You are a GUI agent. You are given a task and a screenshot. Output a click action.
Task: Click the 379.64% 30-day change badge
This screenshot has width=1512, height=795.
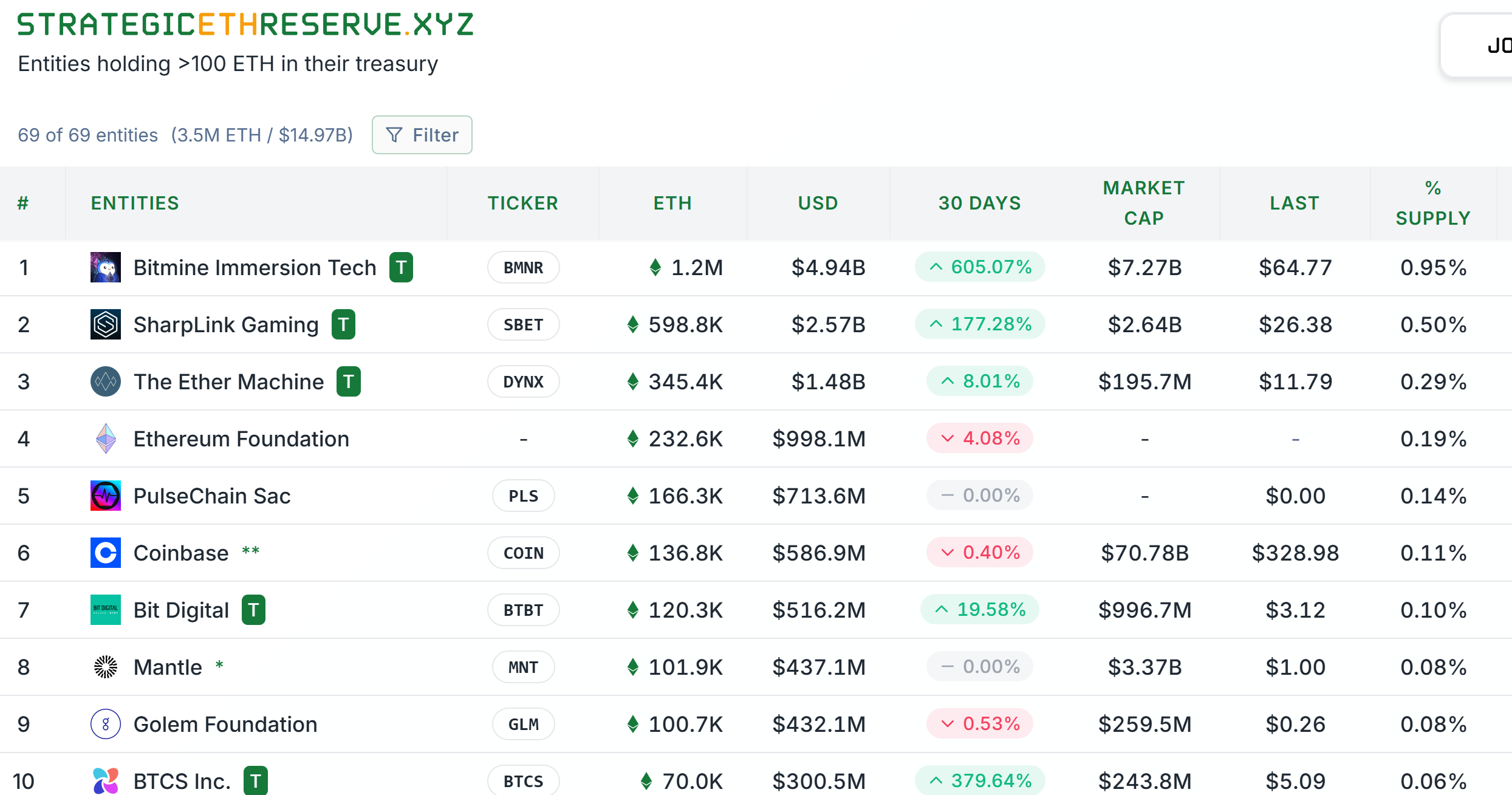tap(980, 780)
